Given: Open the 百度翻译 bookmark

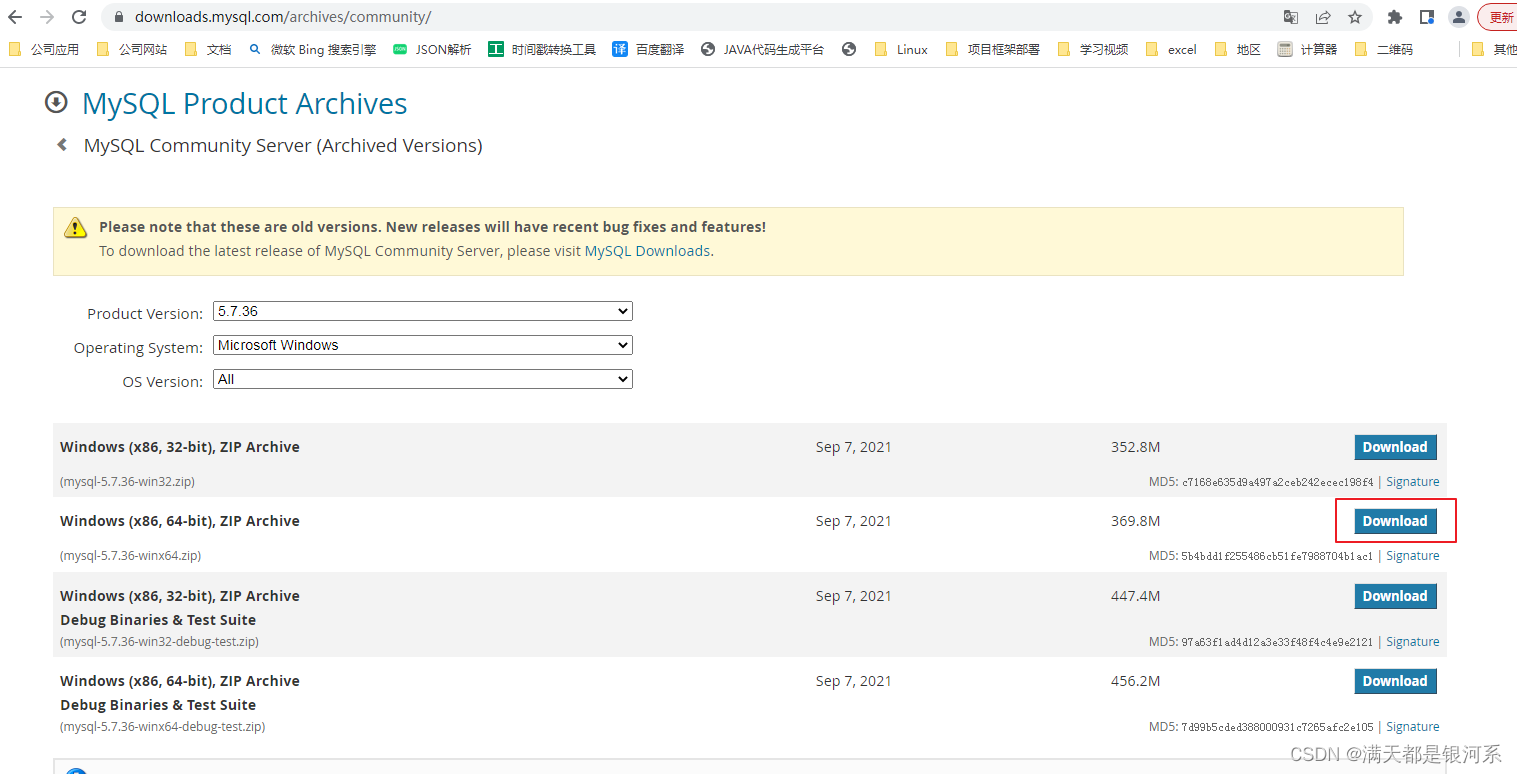Looking at the screenshot, I should (x=648, y=49).
